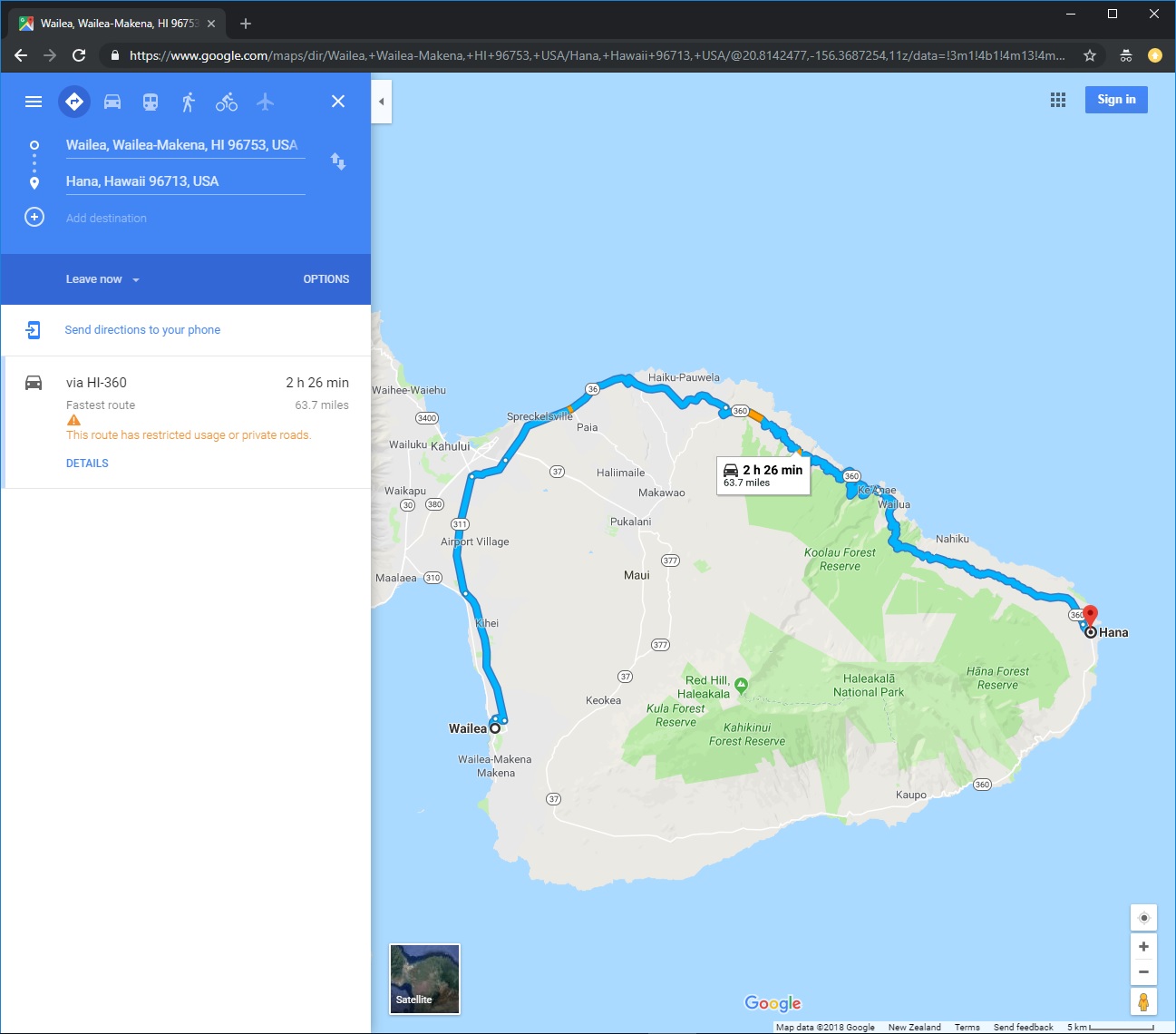Select the via HI-360 route
The width and height of the screenshot is (1176, 1034).
[186, 423]
